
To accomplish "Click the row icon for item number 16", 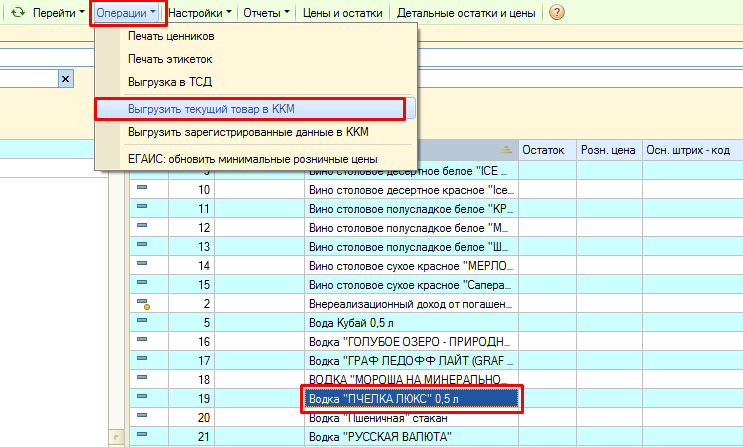I will click(142, 339).
